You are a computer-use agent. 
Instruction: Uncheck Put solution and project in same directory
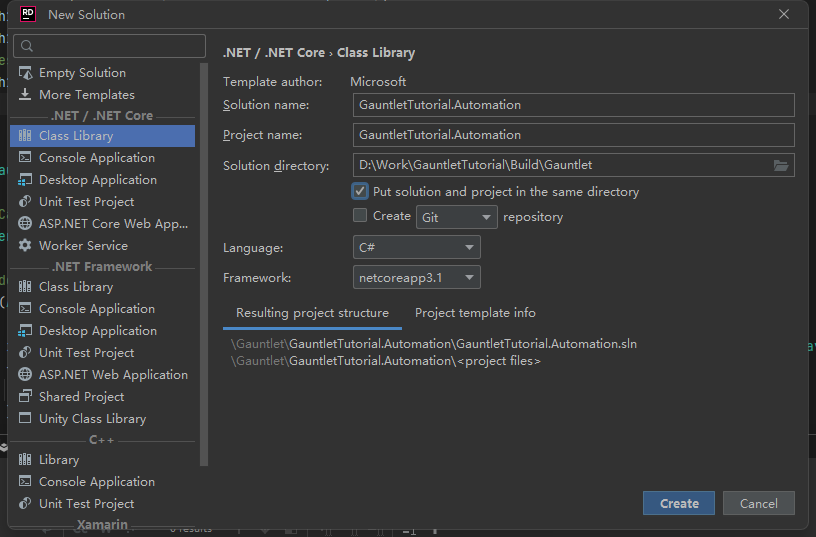[360, 191]
